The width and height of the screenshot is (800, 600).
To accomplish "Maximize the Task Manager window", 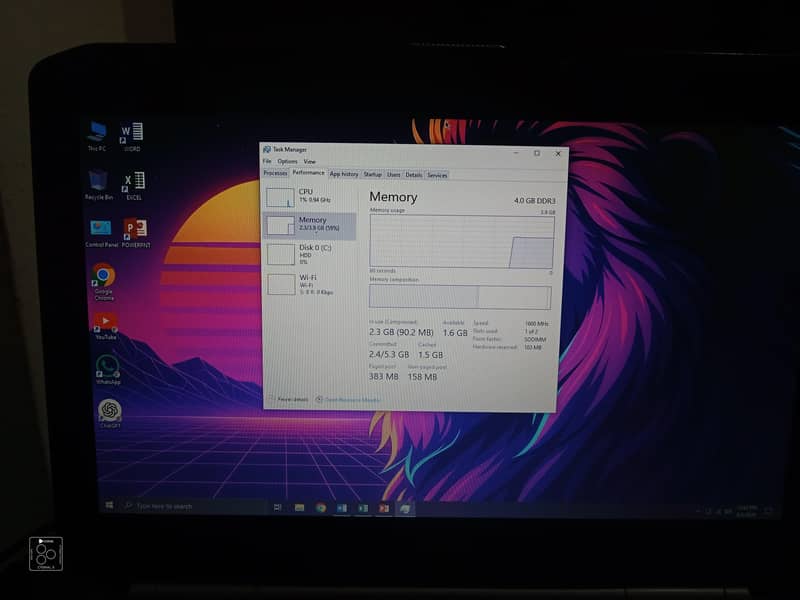I will pyautogui.click(x=537, y=153).
